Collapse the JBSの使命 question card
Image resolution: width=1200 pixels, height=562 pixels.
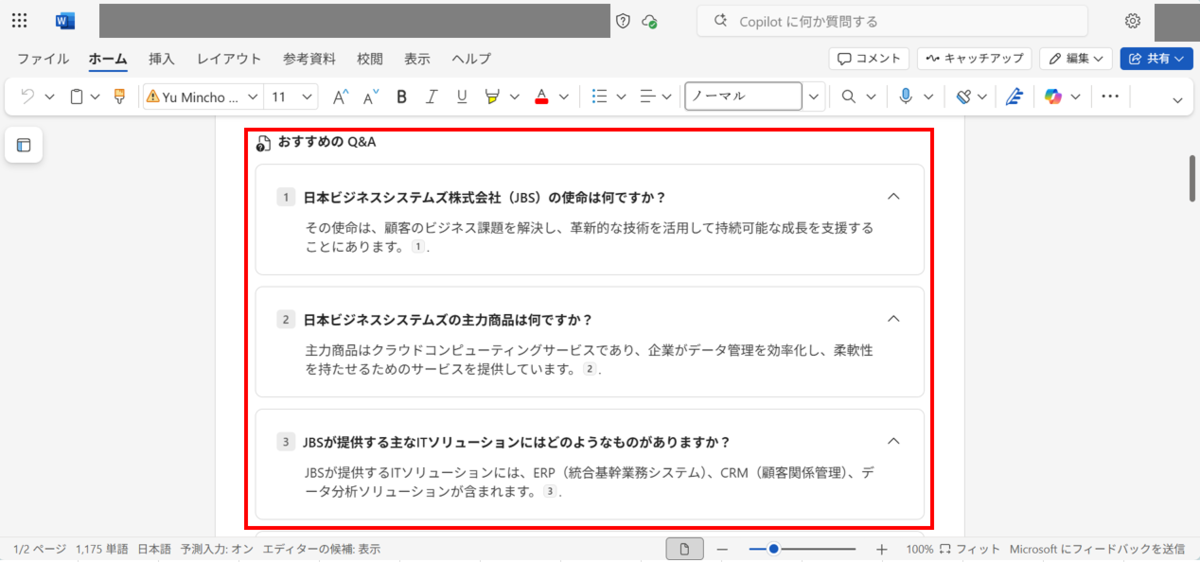click(894, 196)
